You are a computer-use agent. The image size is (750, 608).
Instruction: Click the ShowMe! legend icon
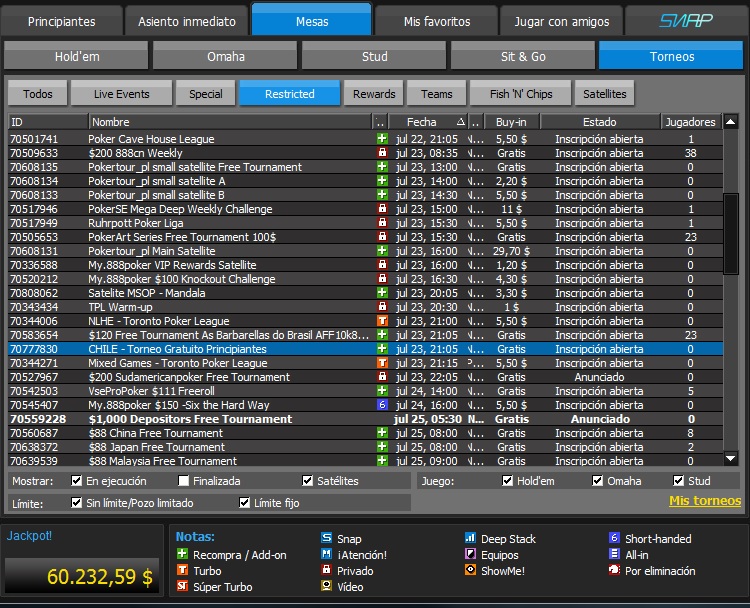[471, 571]
